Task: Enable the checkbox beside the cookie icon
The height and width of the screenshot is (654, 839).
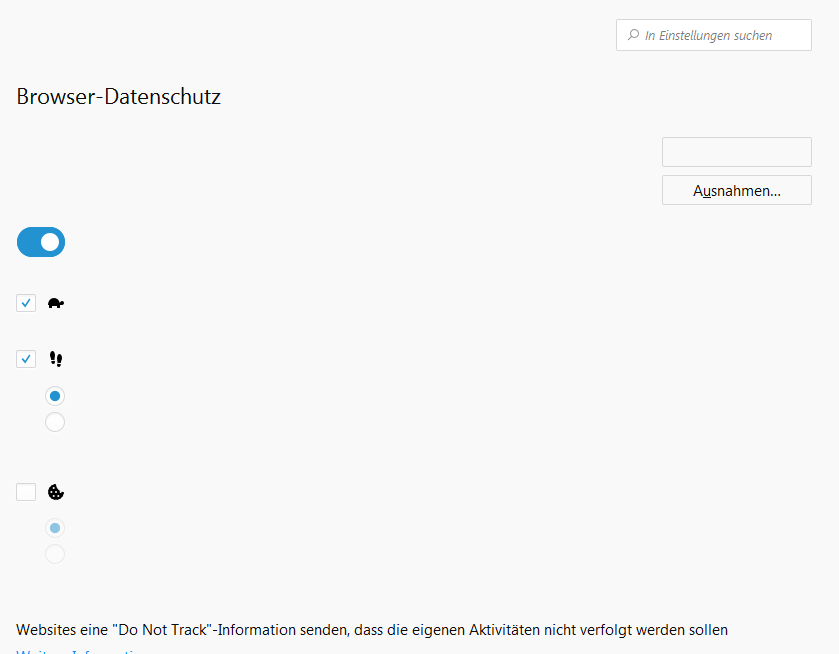Action: coord(26,492)
